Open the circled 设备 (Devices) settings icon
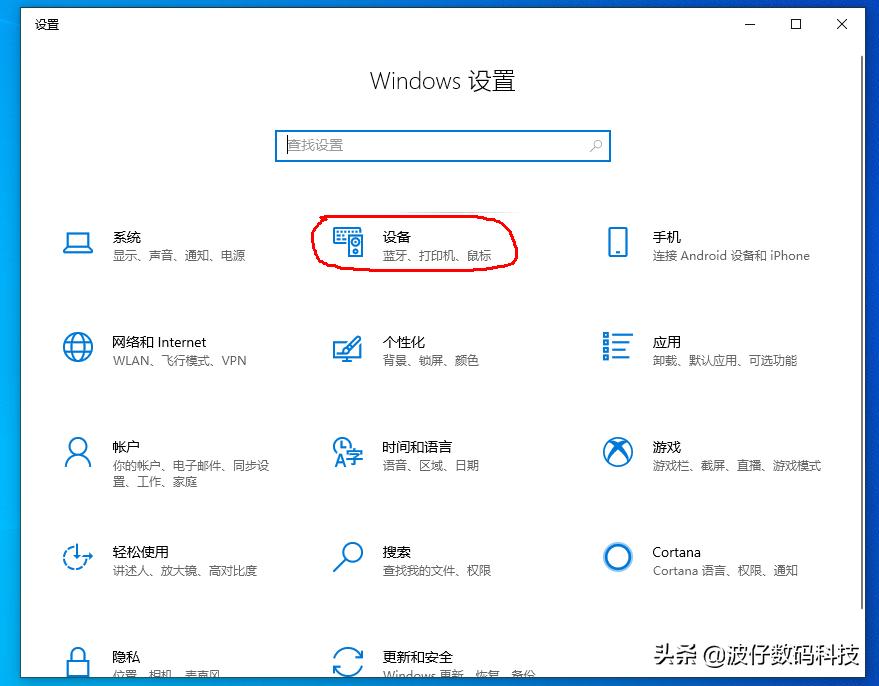The image size is (879, 686). (348, 242)
